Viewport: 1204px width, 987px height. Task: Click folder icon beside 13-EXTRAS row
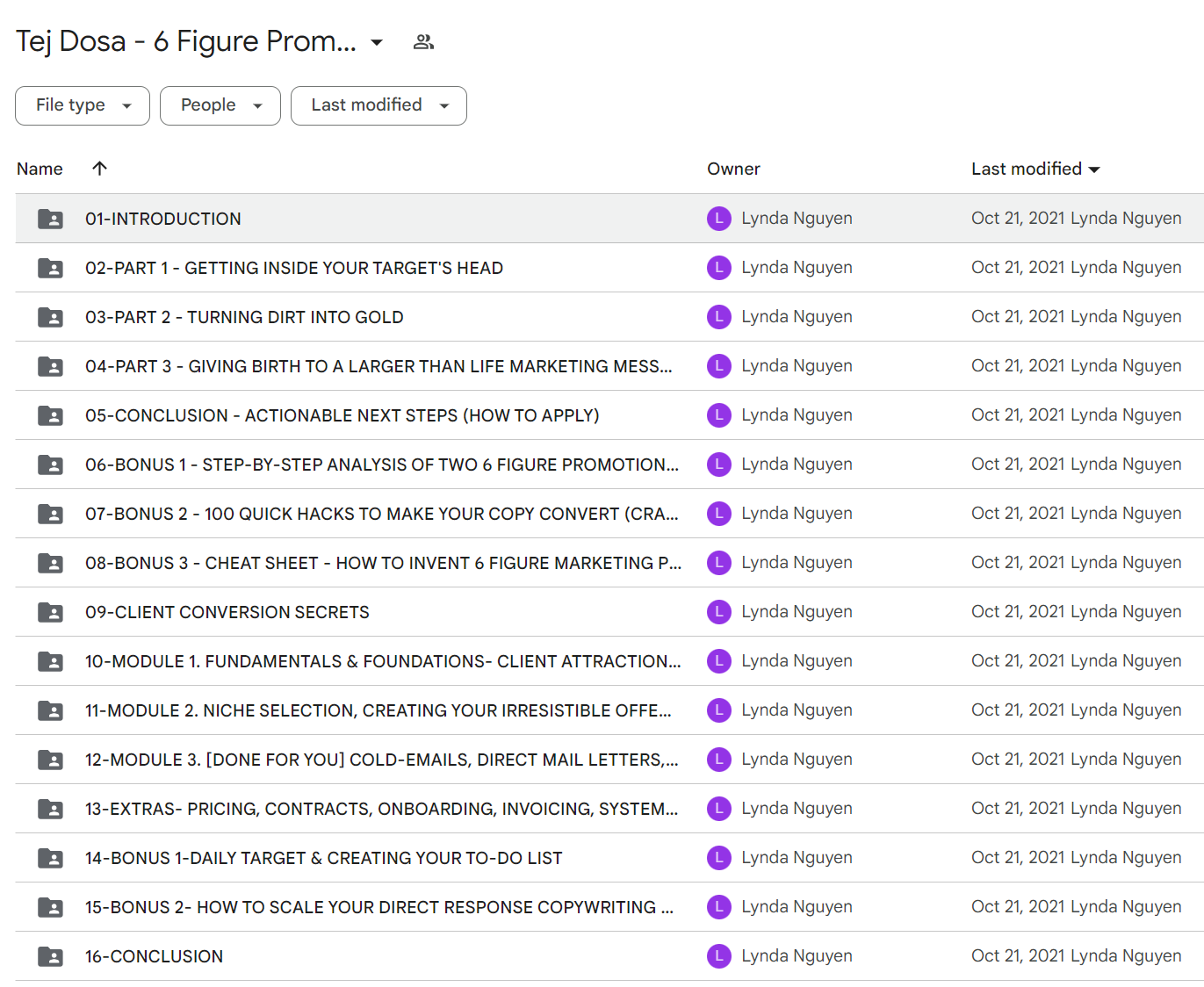point(50,809)
